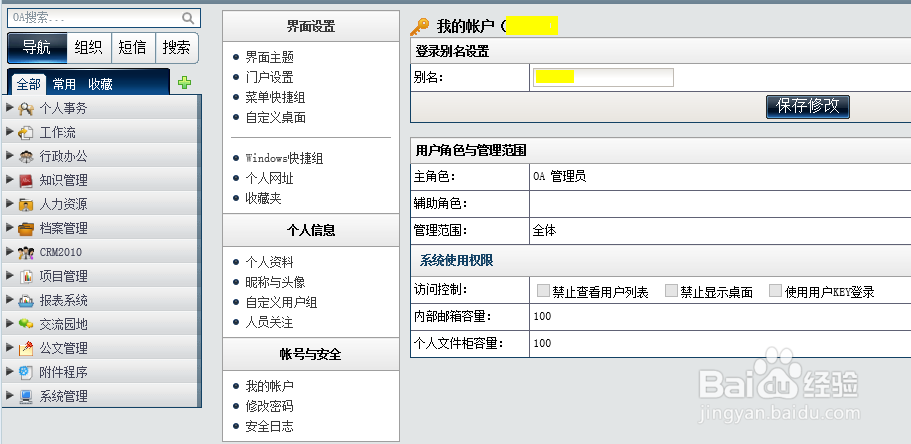
Task: Open 个人资料 link
Action: coord(269,262)
